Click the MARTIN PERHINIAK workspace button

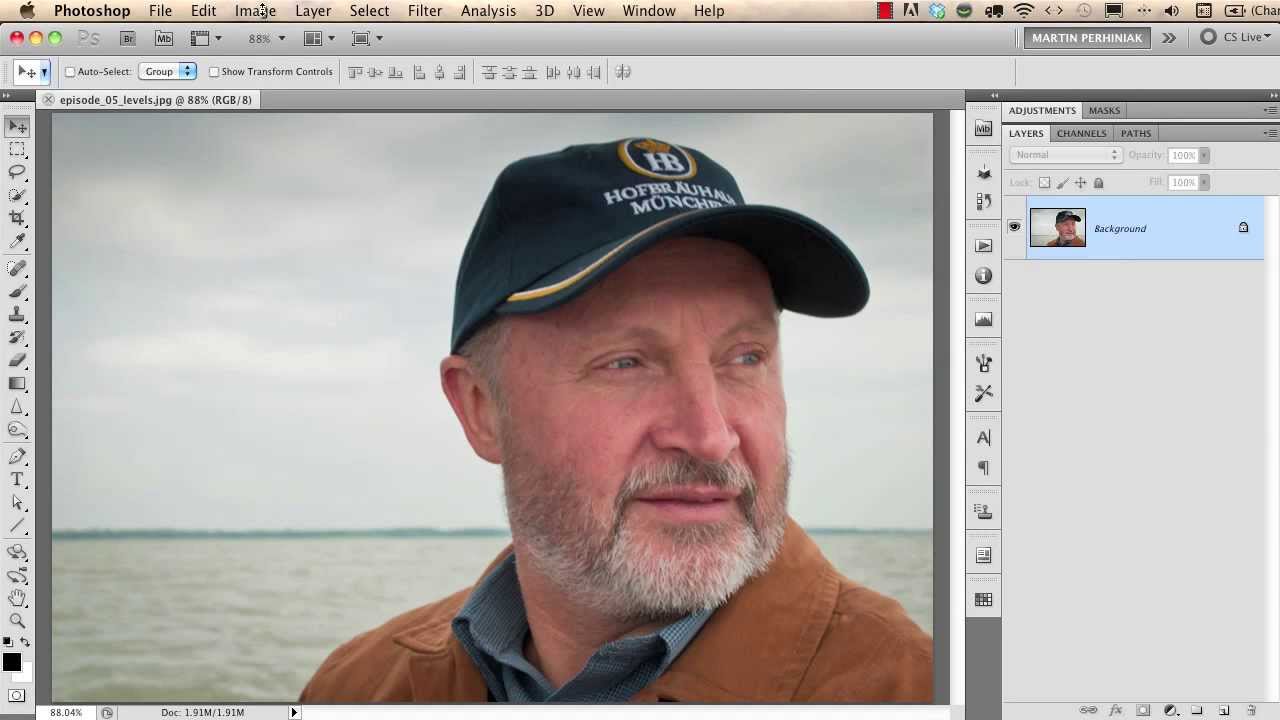1087,38
